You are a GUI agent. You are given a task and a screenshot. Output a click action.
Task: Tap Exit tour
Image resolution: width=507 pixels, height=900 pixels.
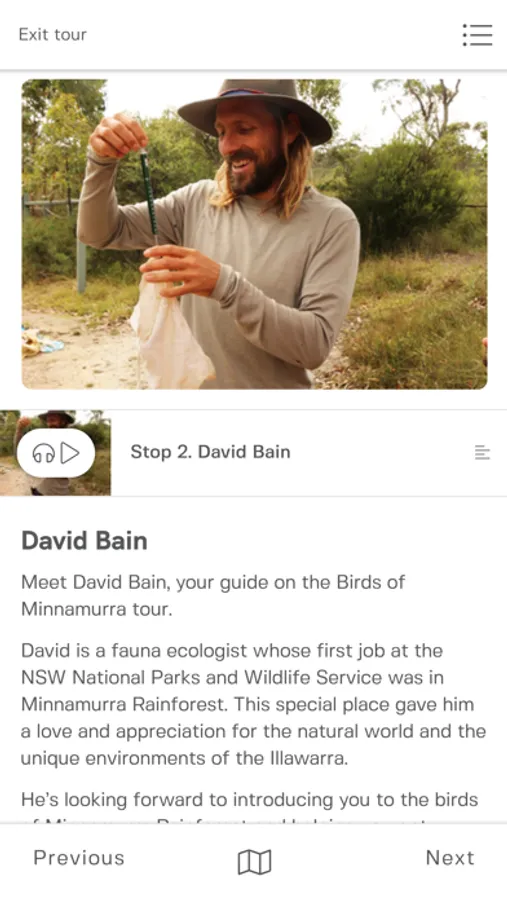(52, 34)
